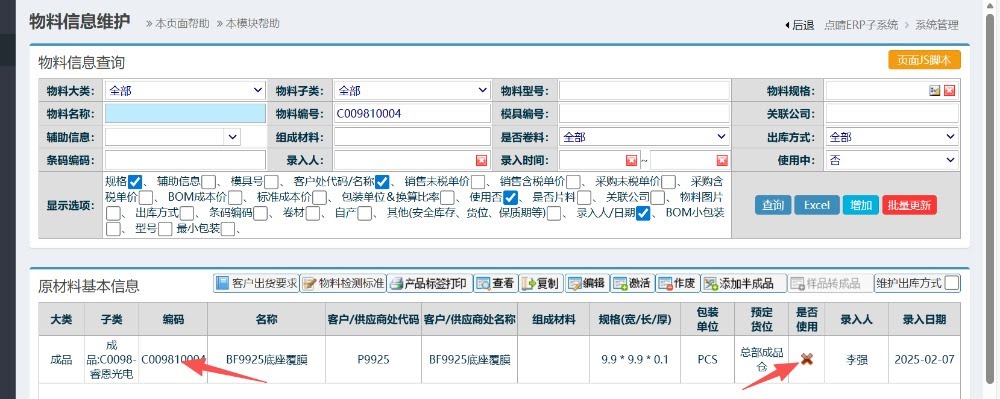Click the red 批量更新 button
Image resolution: width=1000 pixels, height=399 pixels.
(909, 205)
